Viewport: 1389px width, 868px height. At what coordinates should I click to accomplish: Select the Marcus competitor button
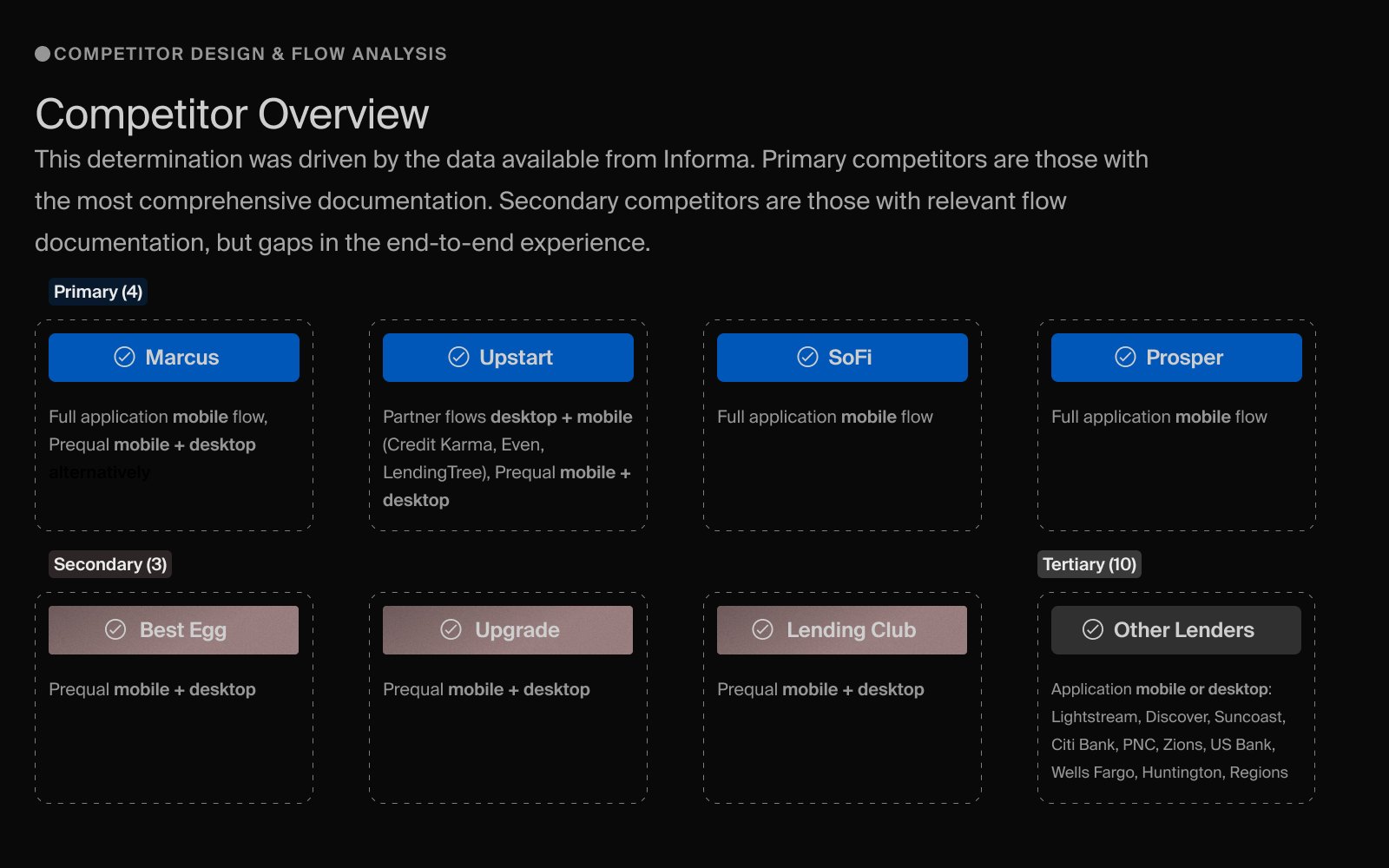174,358
